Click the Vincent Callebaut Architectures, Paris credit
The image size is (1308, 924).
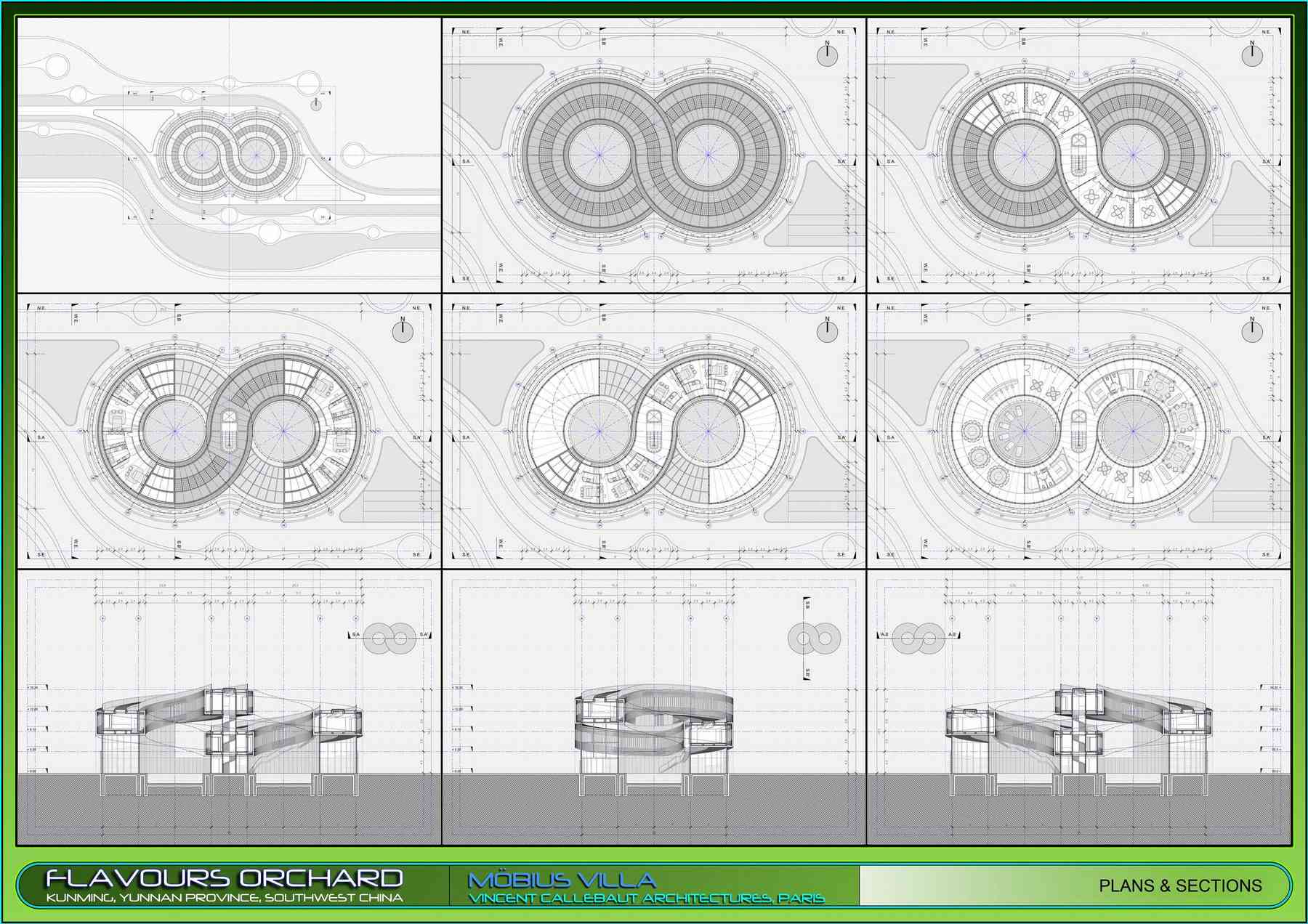pyautogui.click(x=646, y=899)
